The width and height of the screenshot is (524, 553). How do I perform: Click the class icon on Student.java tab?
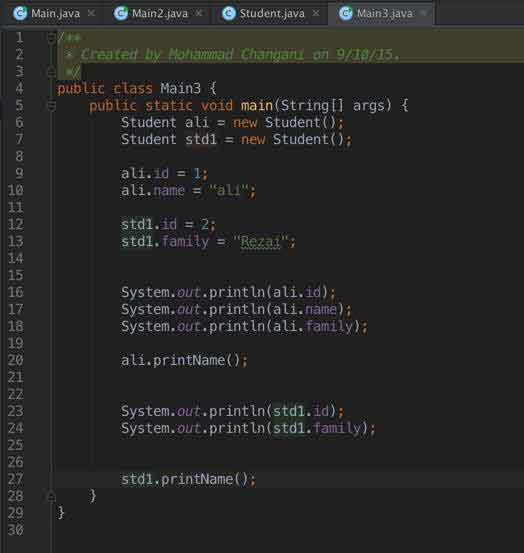[x=229, y=13]
